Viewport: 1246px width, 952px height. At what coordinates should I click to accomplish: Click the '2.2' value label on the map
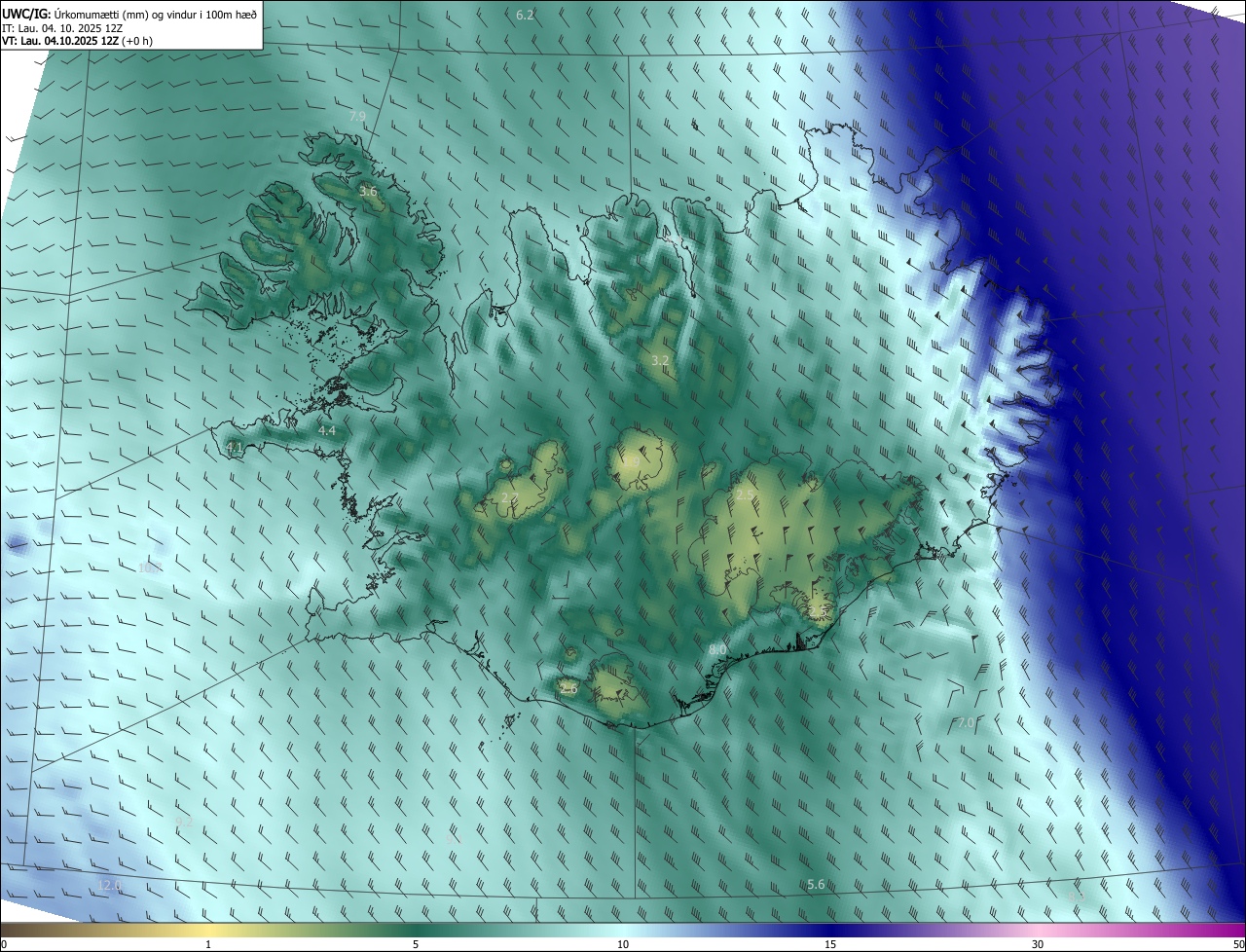pyautogui.click(x=509, y=498)
